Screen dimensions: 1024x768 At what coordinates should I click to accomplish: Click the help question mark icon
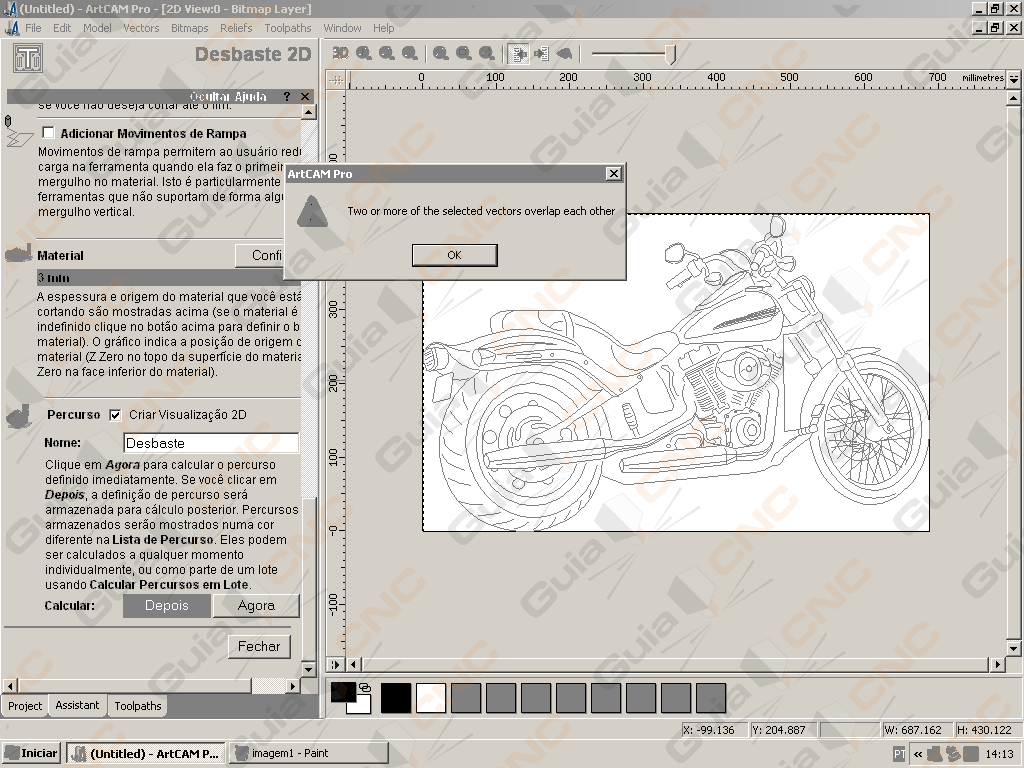coord(287,97)
